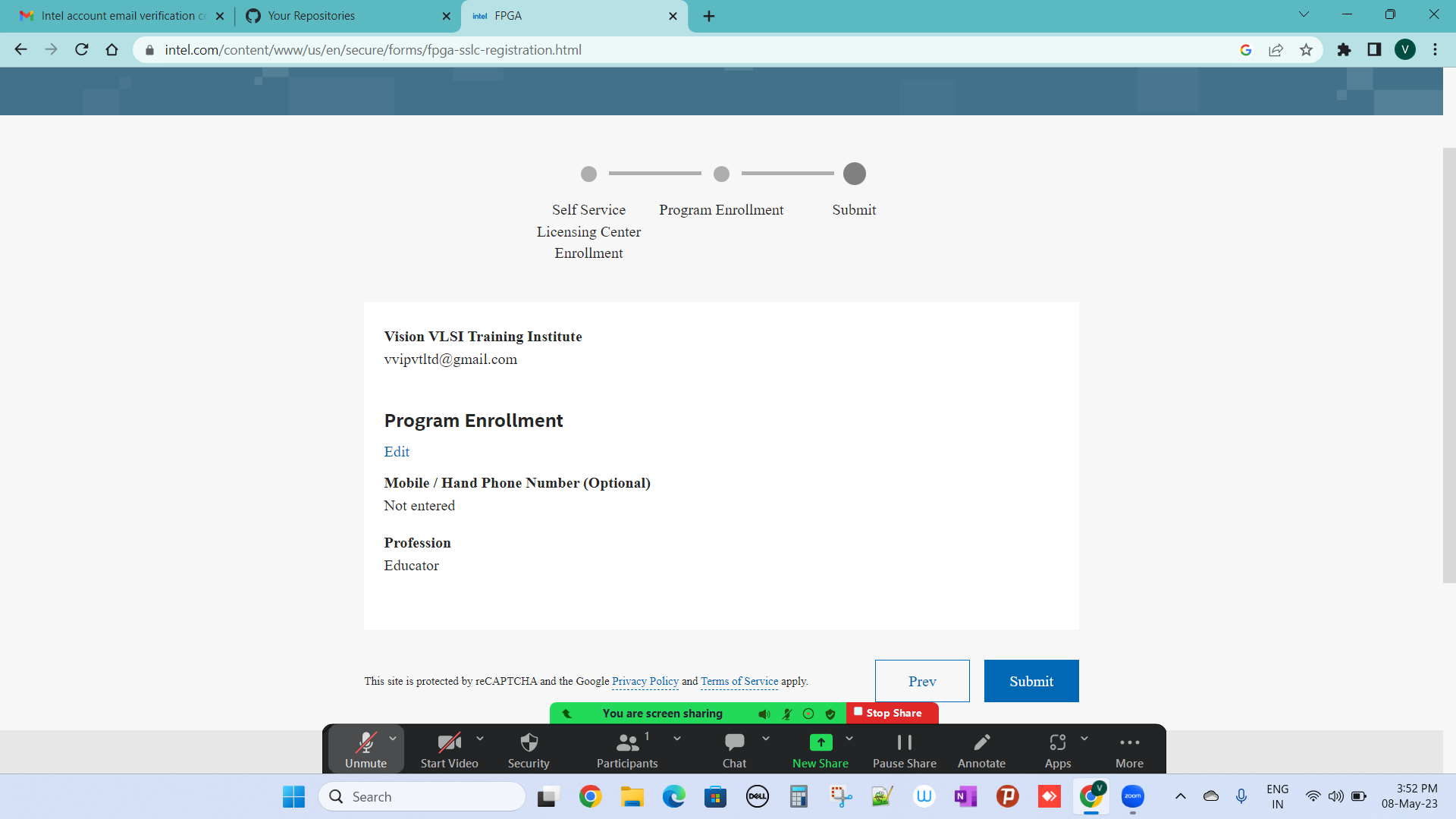Open the Zoom Chat window
The image size is (1456, 819).
(x=734, y=749)
